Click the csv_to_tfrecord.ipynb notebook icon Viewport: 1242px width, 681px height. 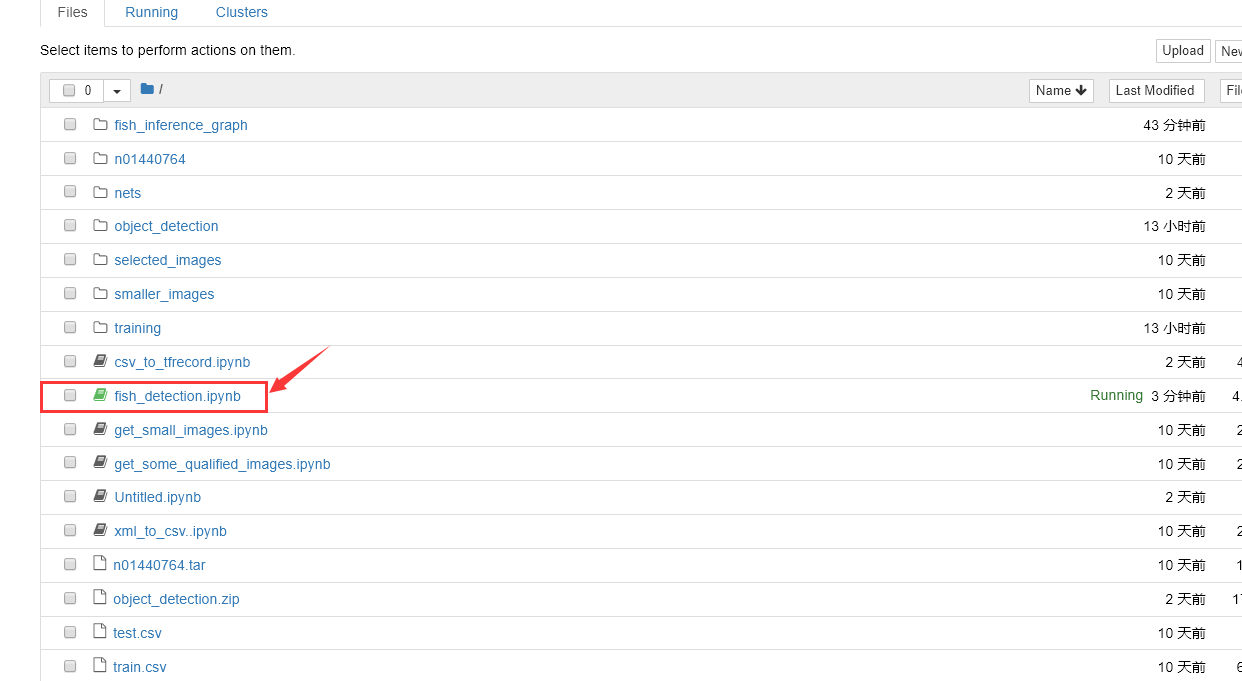click(x=100, y=361)
